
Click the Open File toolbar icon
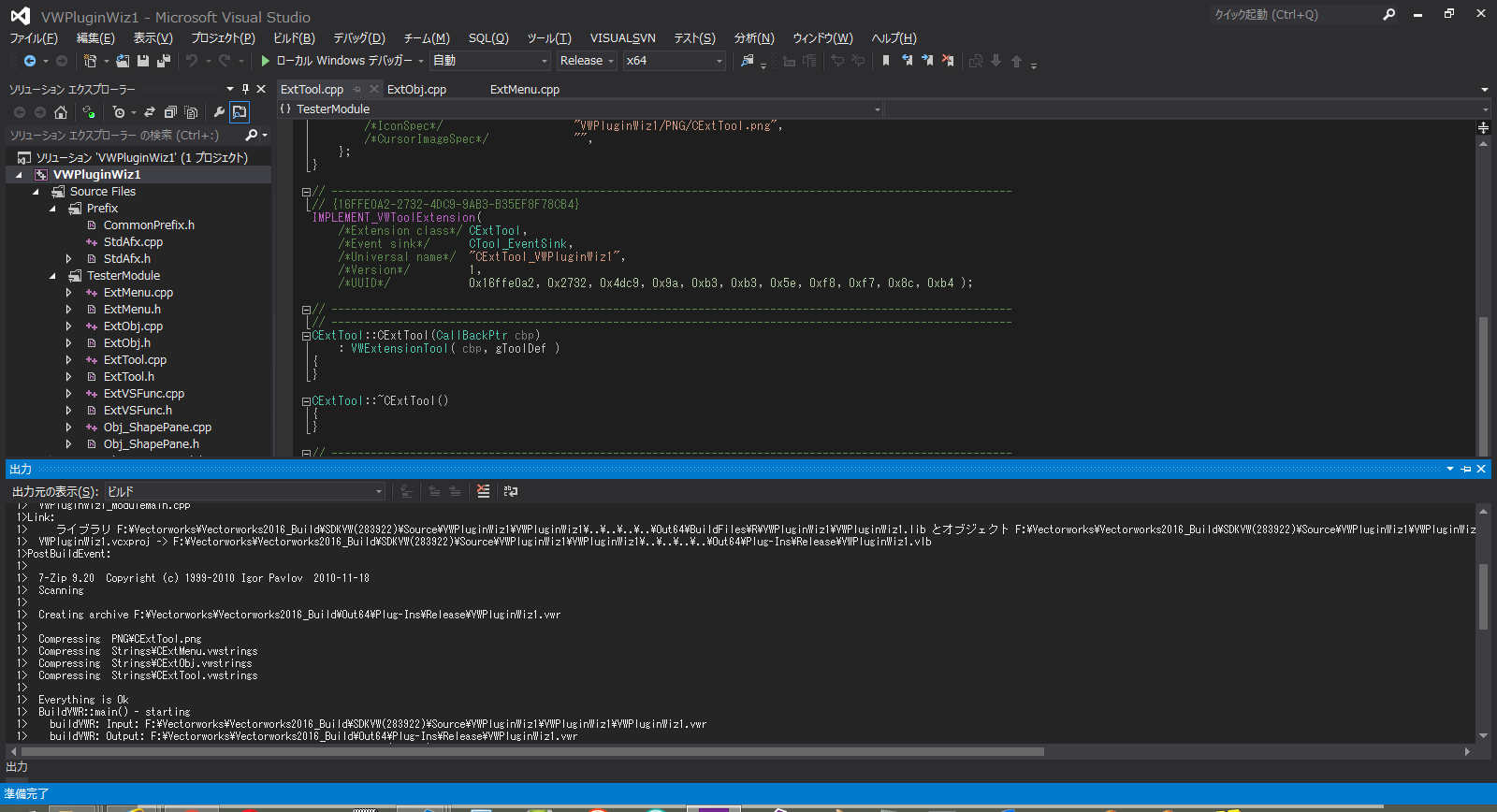pos(123,61)
